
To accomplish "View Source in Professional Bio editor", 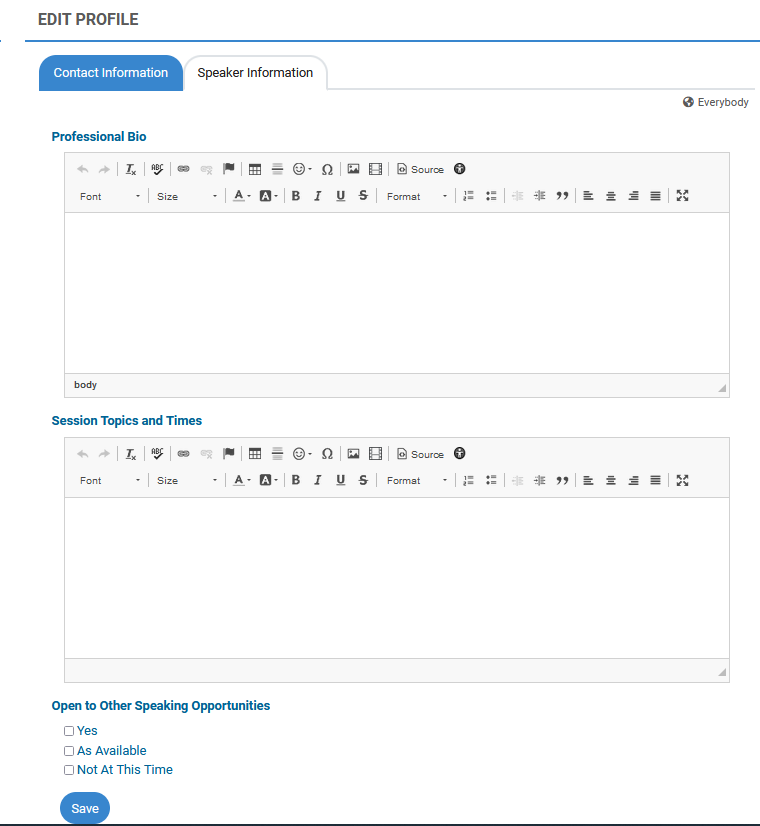I will (x=420, y=170).
